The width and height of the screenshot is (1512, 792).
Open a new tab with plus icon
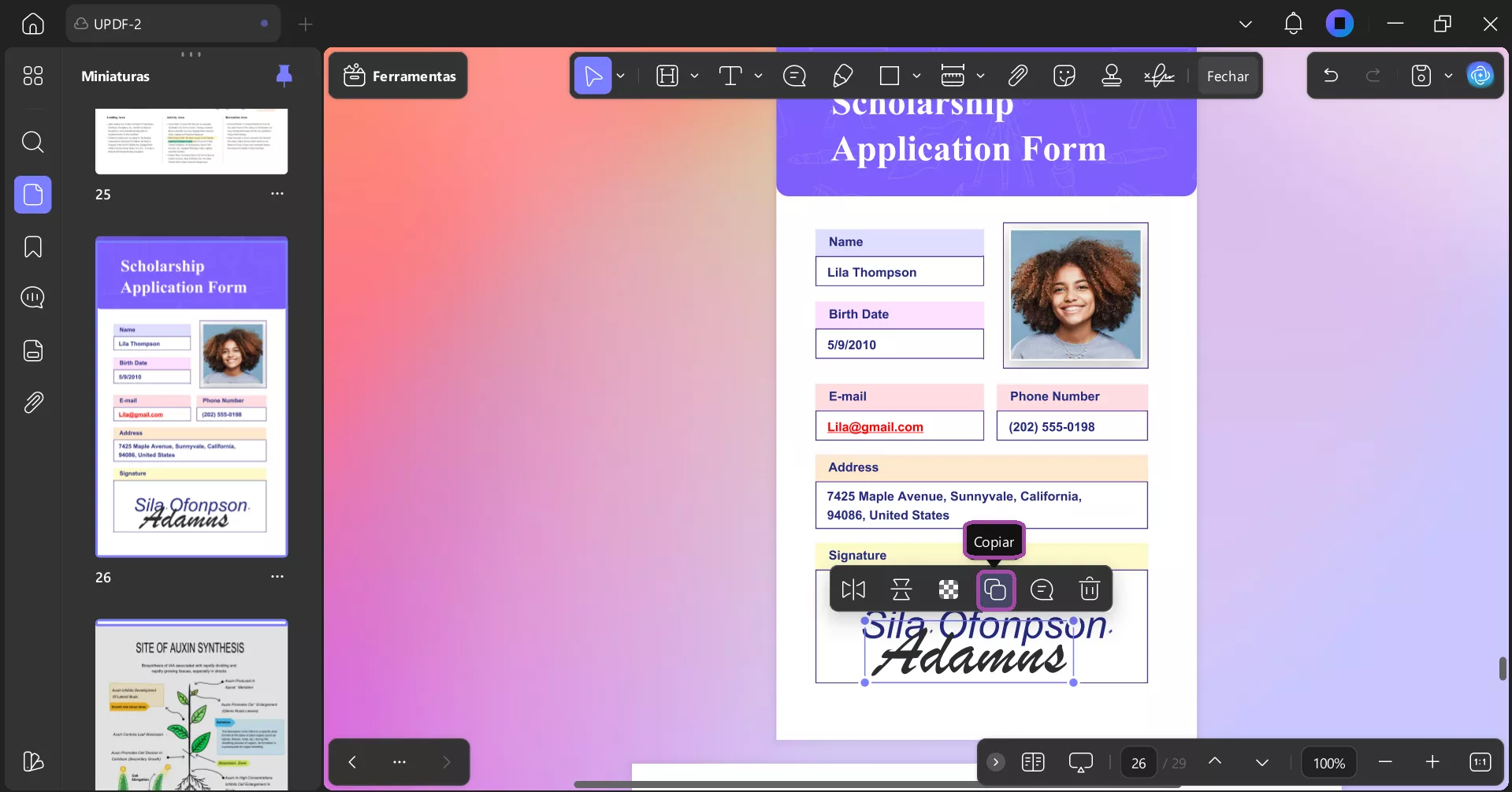point(306,24)
